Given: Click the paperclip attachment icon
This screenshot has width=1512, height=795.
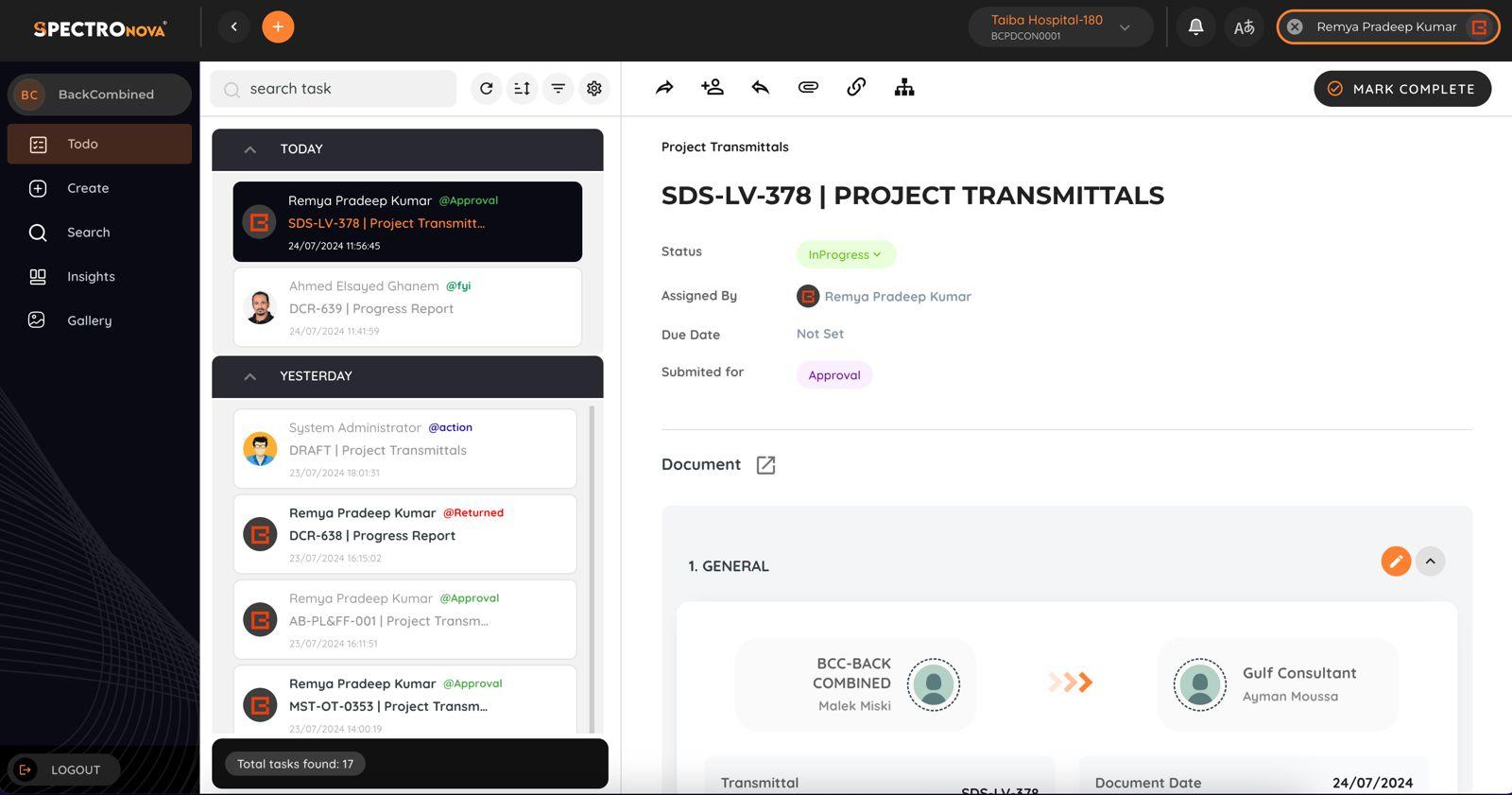Looking at the screenshot, I should coord(808,87).
